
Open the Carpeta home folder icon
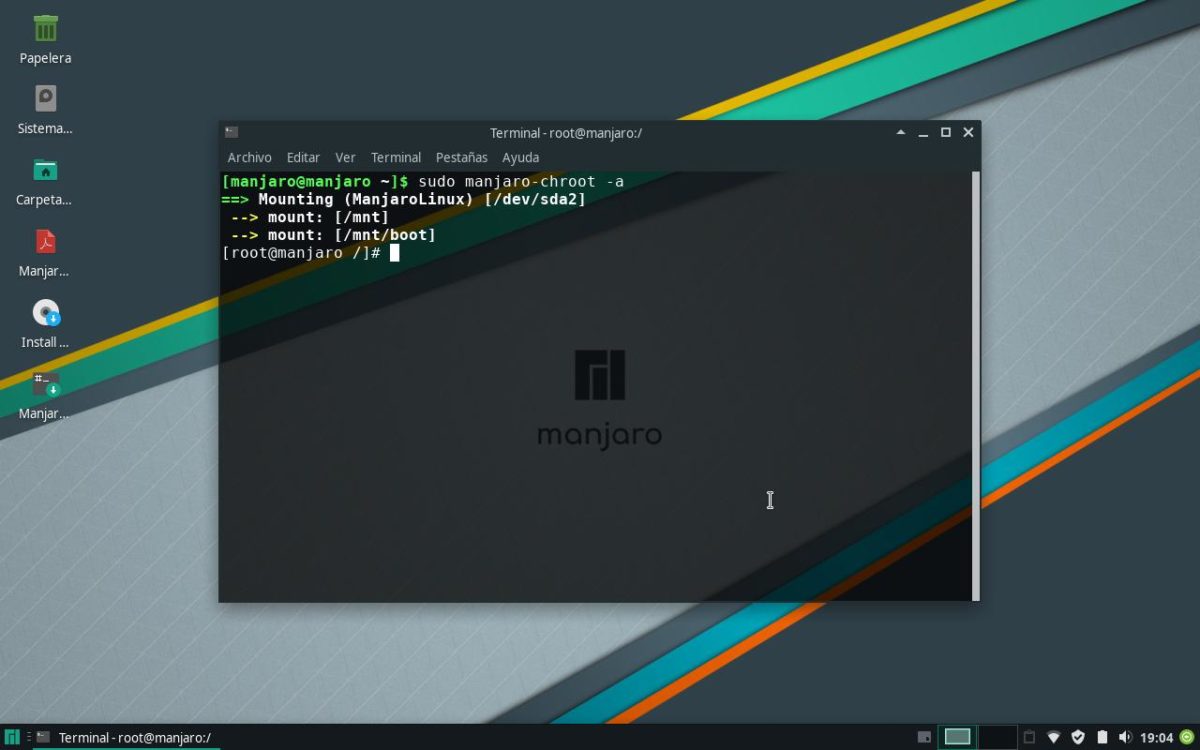(45, 170)
